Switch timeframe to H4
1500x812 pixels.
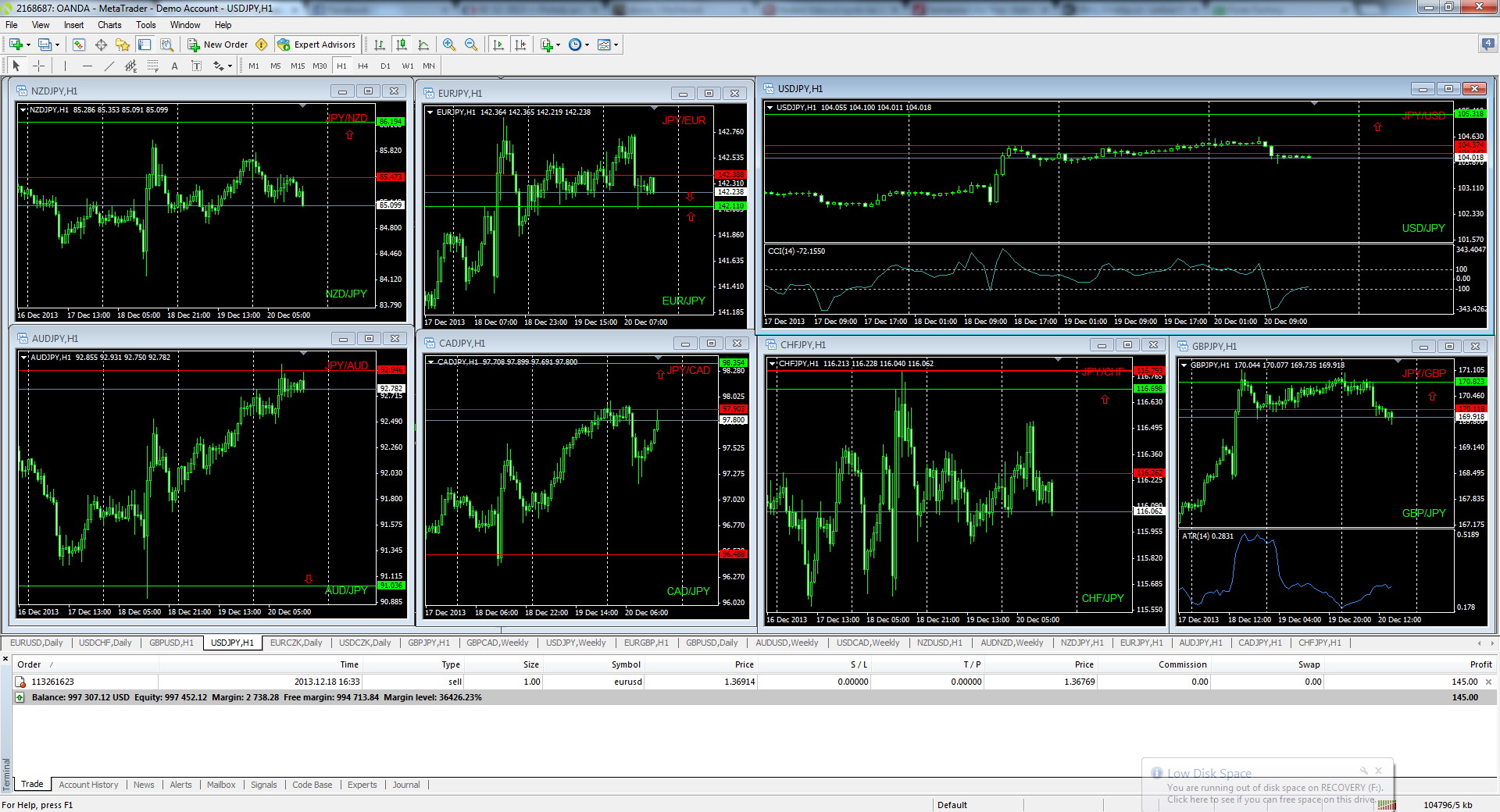(363, 66)
